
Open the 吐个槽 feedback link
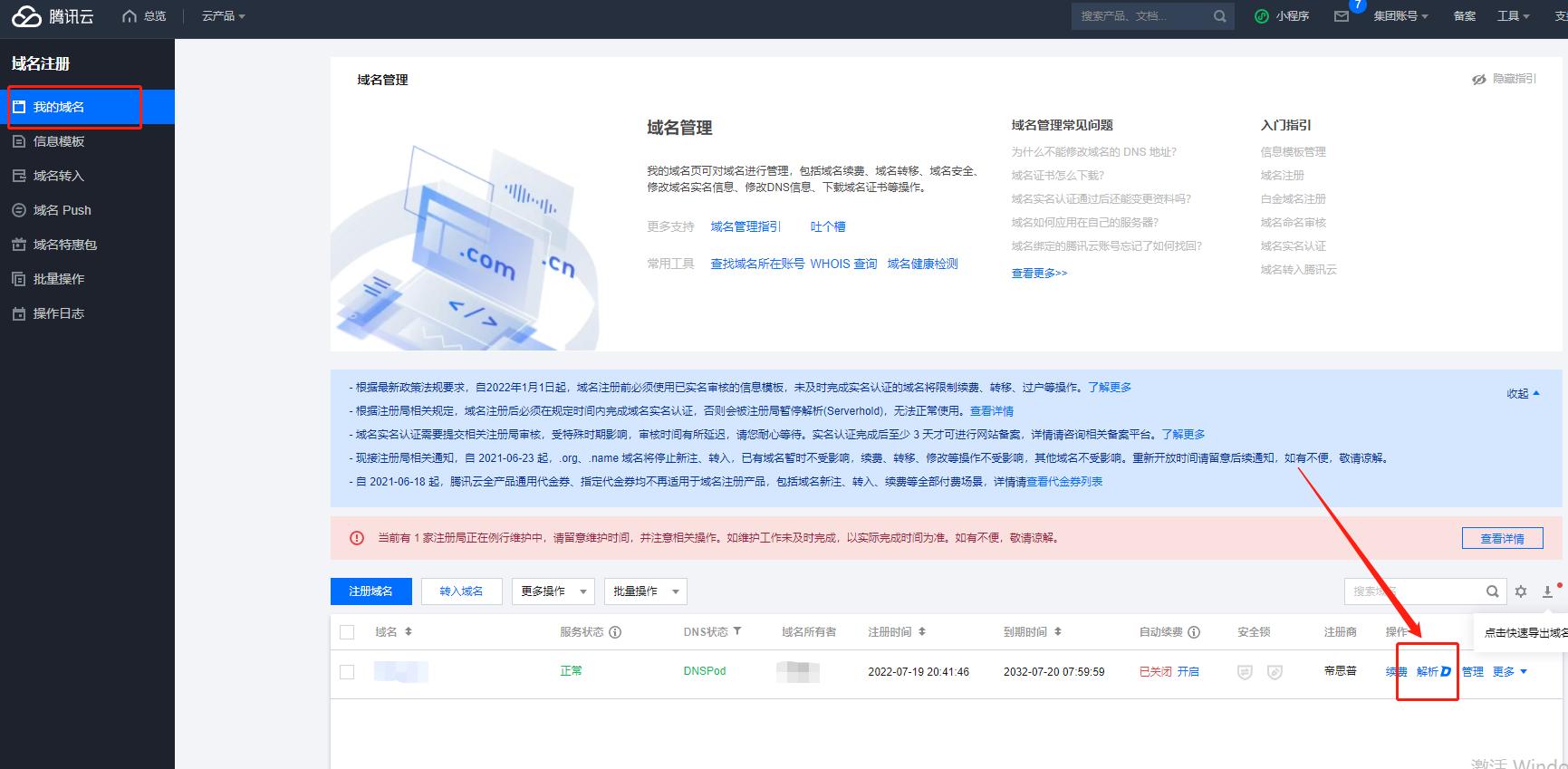[x=828, y=226]
